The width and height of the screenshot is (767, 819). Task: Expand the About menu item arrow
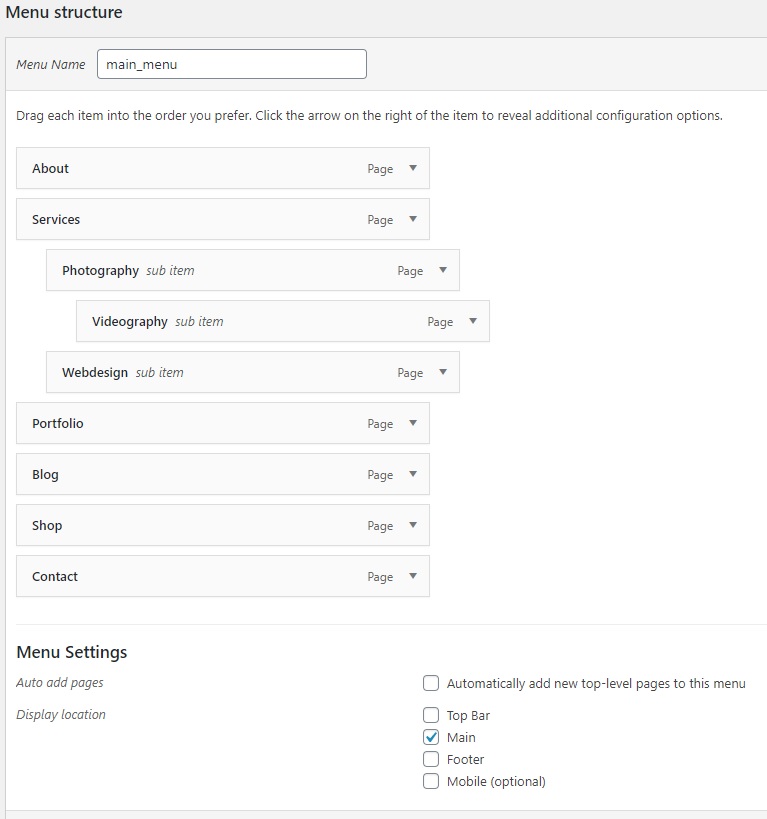(x=413, y=168)
